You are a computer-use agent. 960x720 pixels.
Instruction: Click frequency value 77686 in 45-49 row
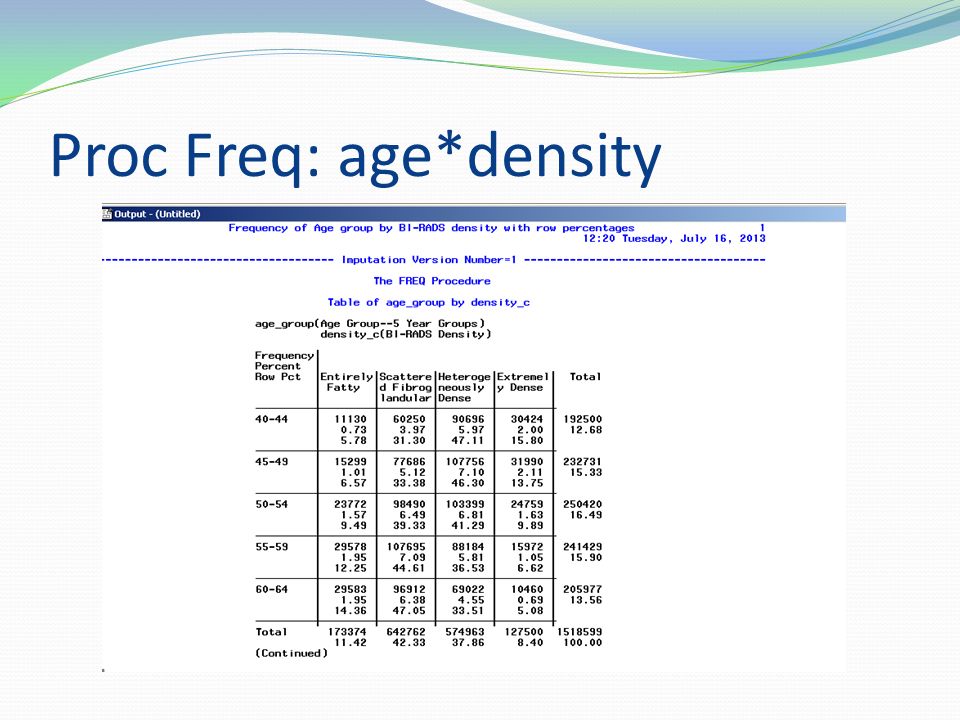pos(409,462)
